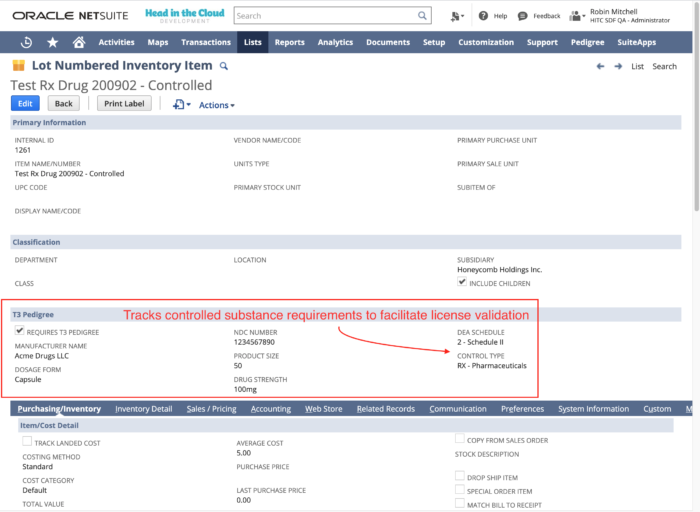Toggle Drop Ship Item checkbox
Viewport: 700px width, 512px height.
460,476
